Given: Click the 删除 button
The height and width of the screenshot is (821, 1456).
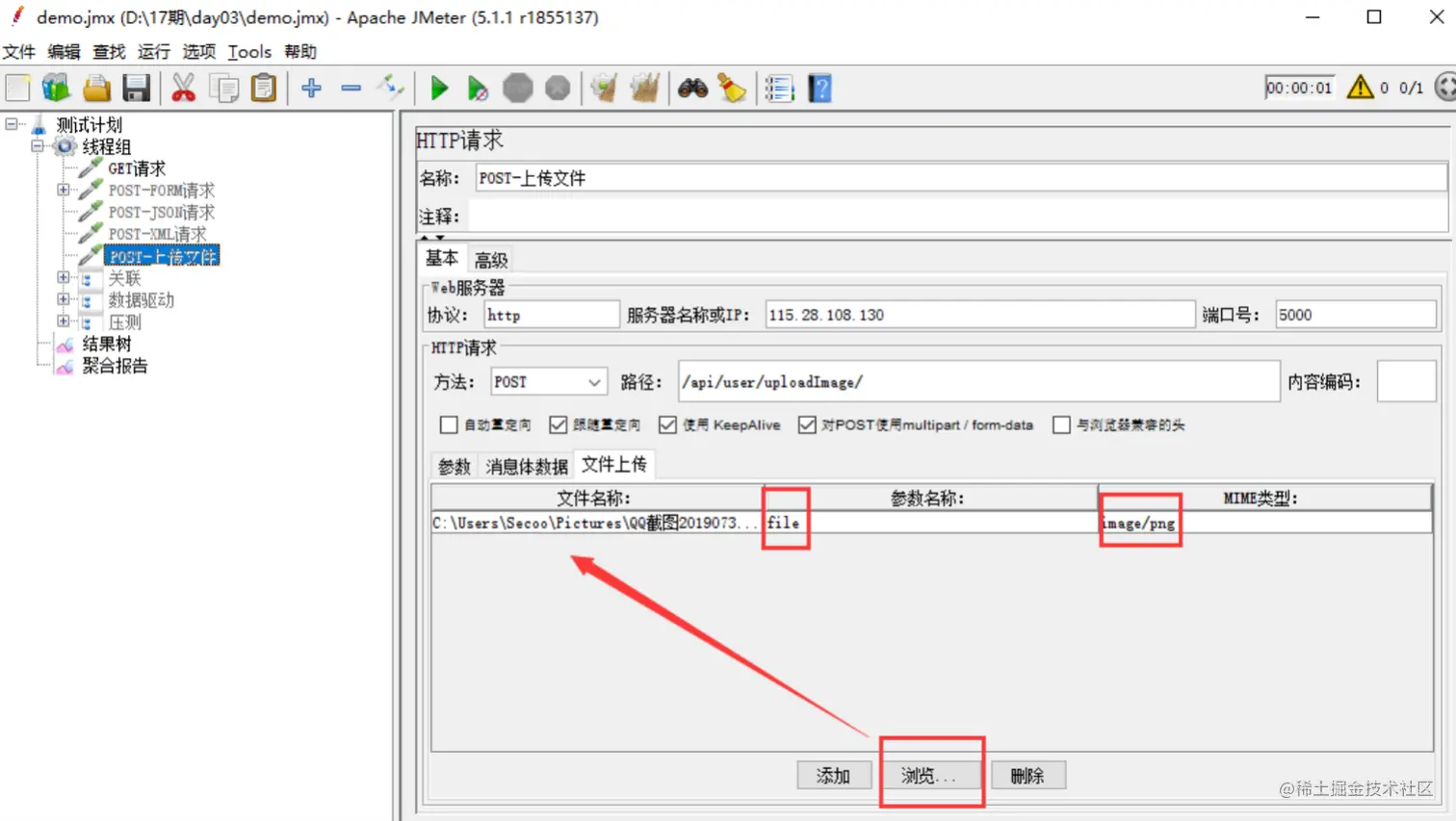Looking at the screenshot, I should coord(1027,776).
